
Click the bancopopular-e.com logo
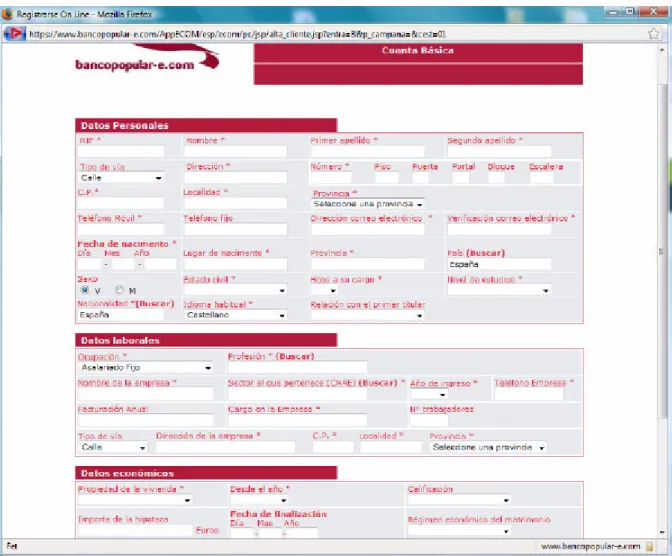point(147,59)
